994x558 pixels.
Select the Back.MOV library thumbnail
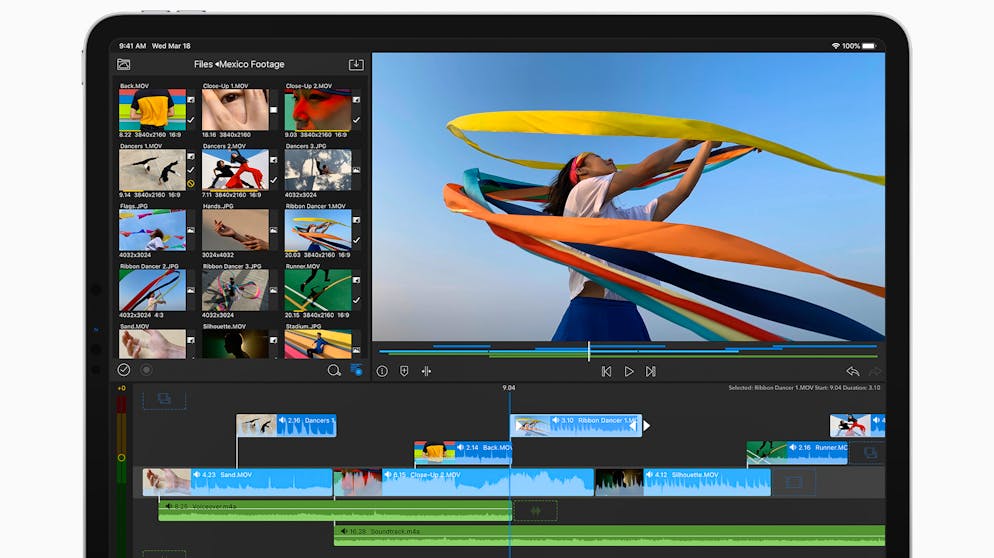[152, 110]
